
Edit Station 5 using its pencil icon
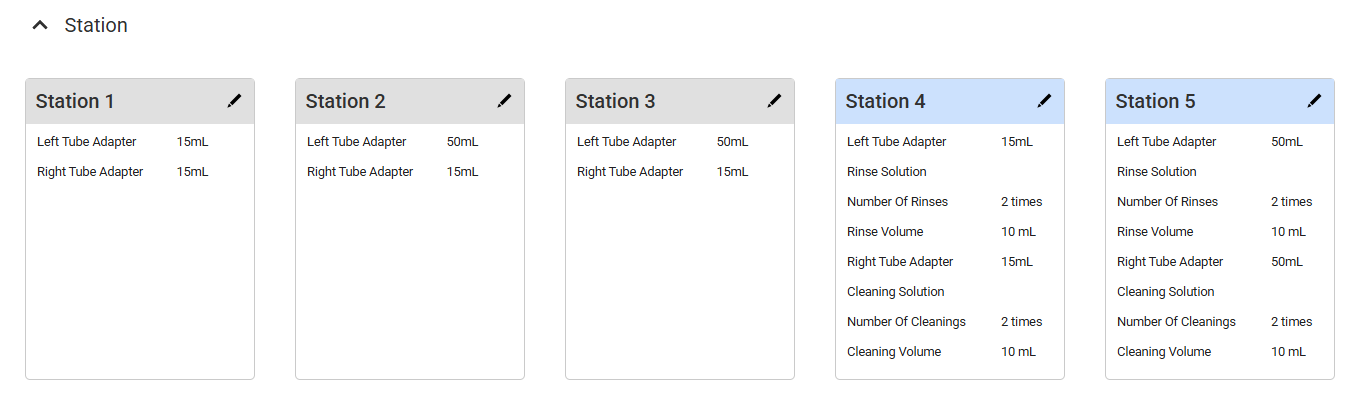point(1314,101)
